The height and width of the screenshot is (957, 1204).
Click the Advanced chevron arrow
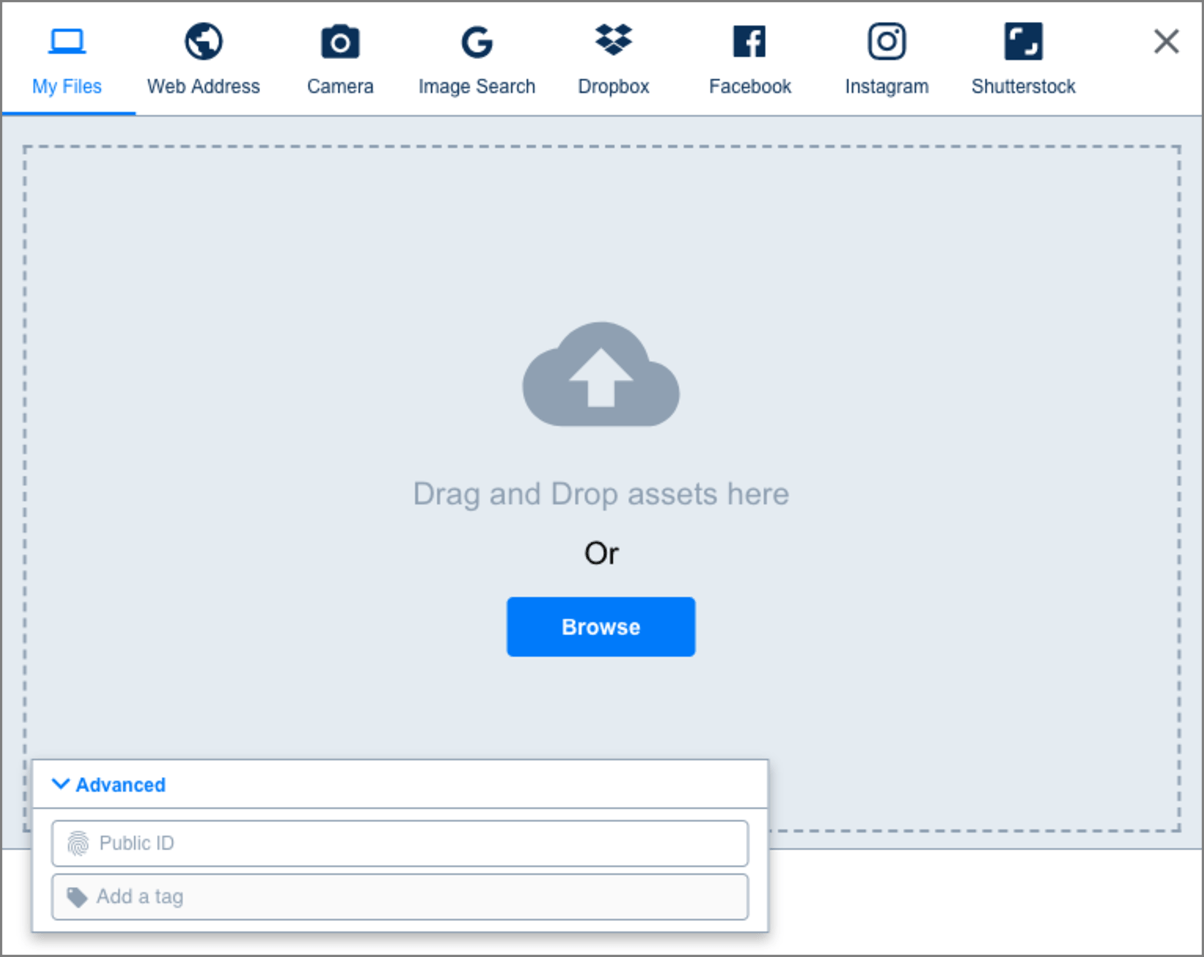tap(60, 785)
